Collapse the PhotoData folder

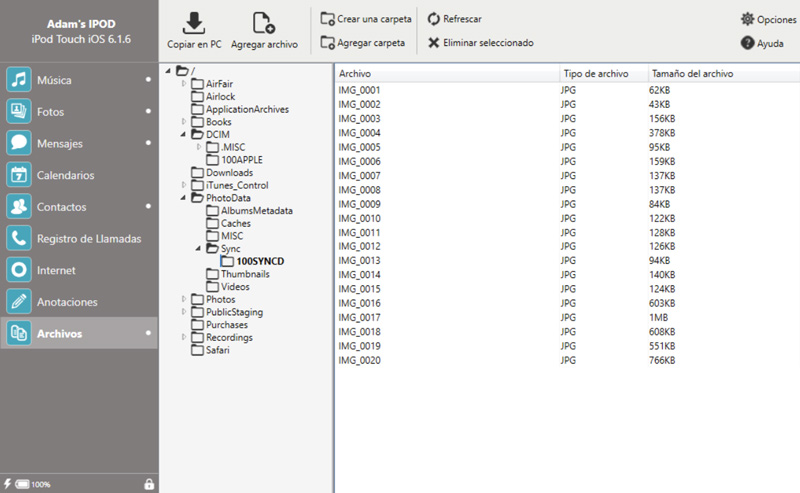pos(183,198)
